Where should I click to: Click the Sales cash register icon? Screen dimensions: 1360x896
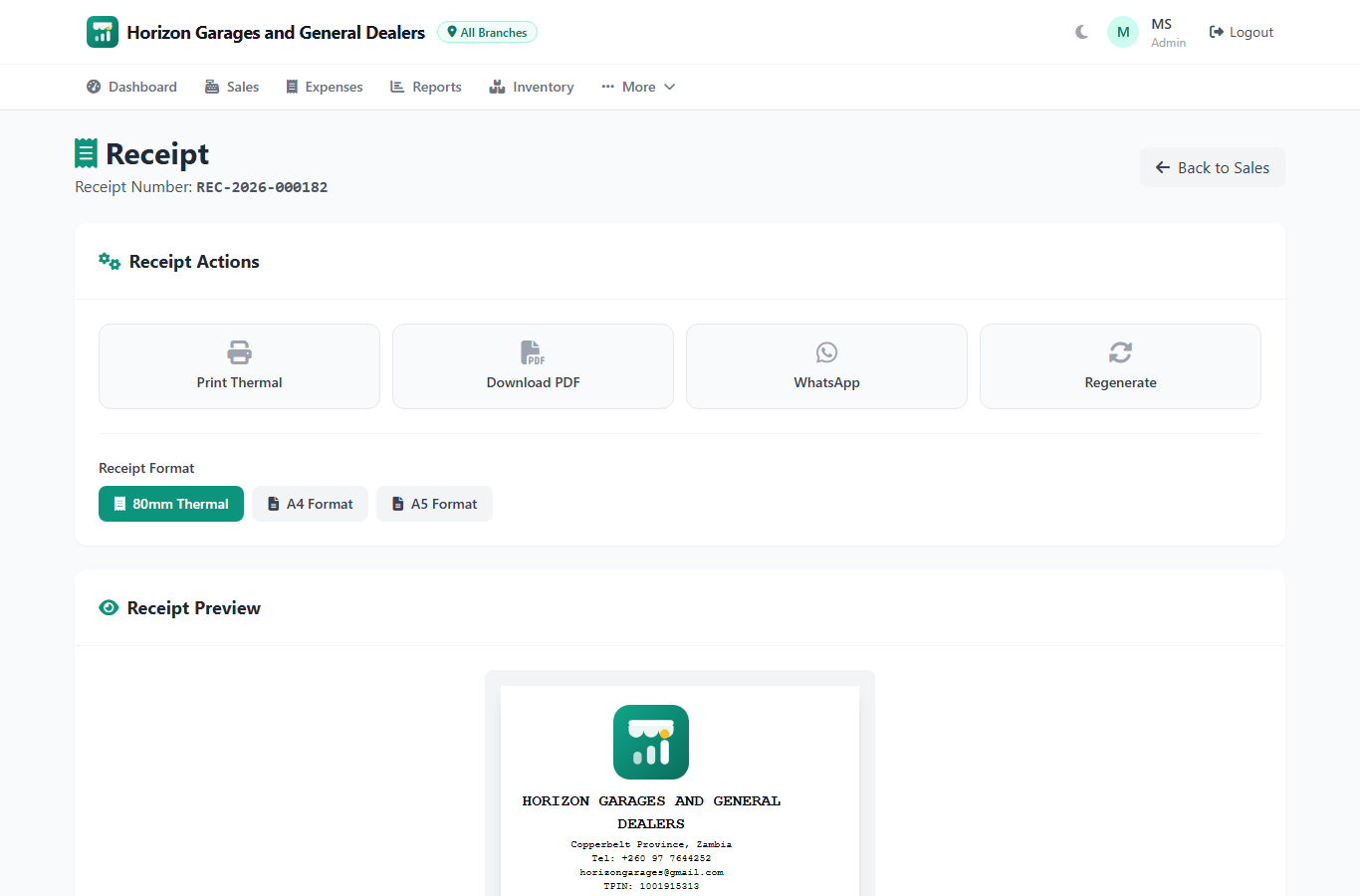pyautogui.click(x=212, y=87)
